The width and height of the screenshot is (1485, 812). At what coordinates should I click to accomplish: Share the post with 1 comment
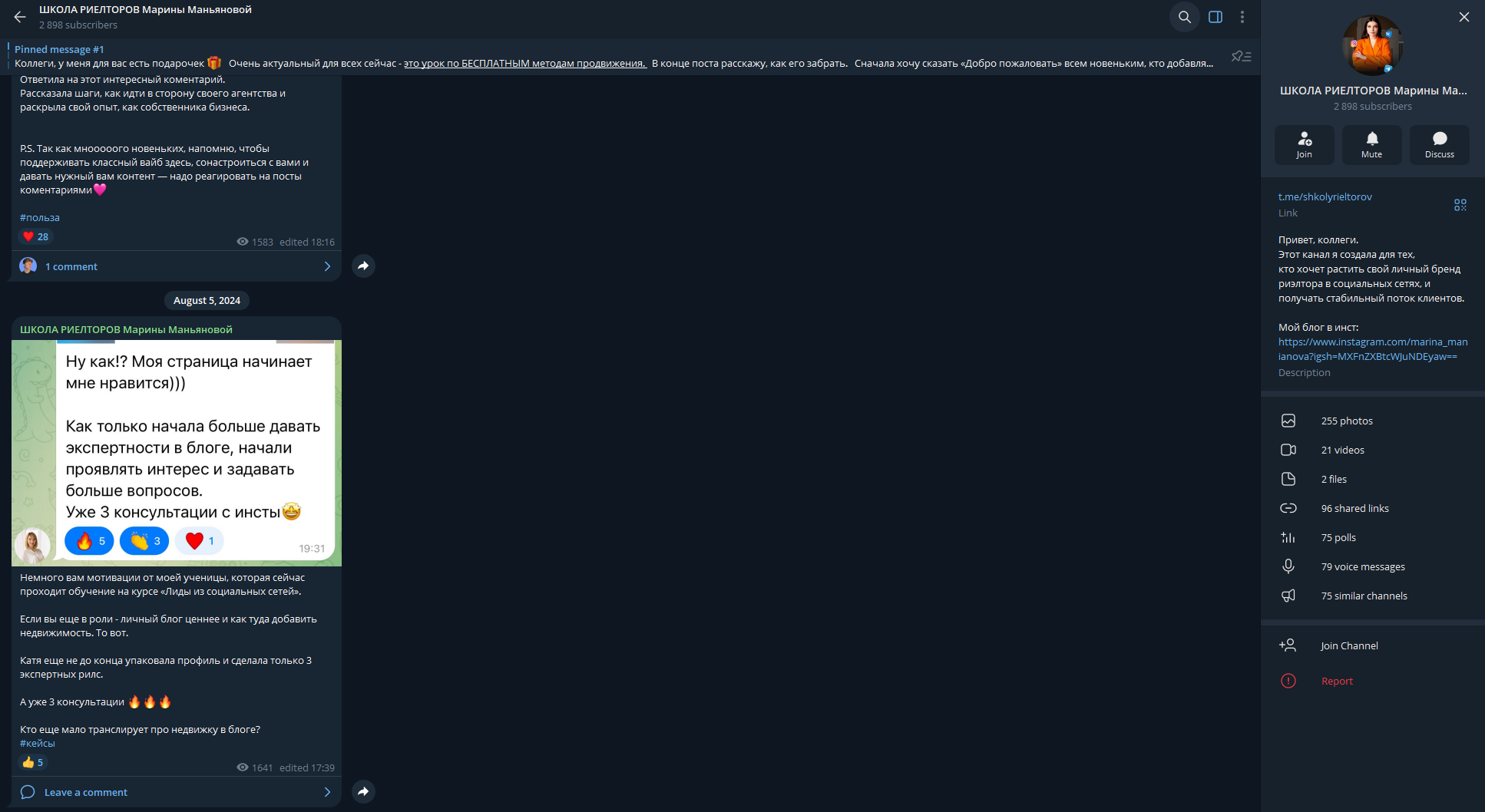[363, 266]
